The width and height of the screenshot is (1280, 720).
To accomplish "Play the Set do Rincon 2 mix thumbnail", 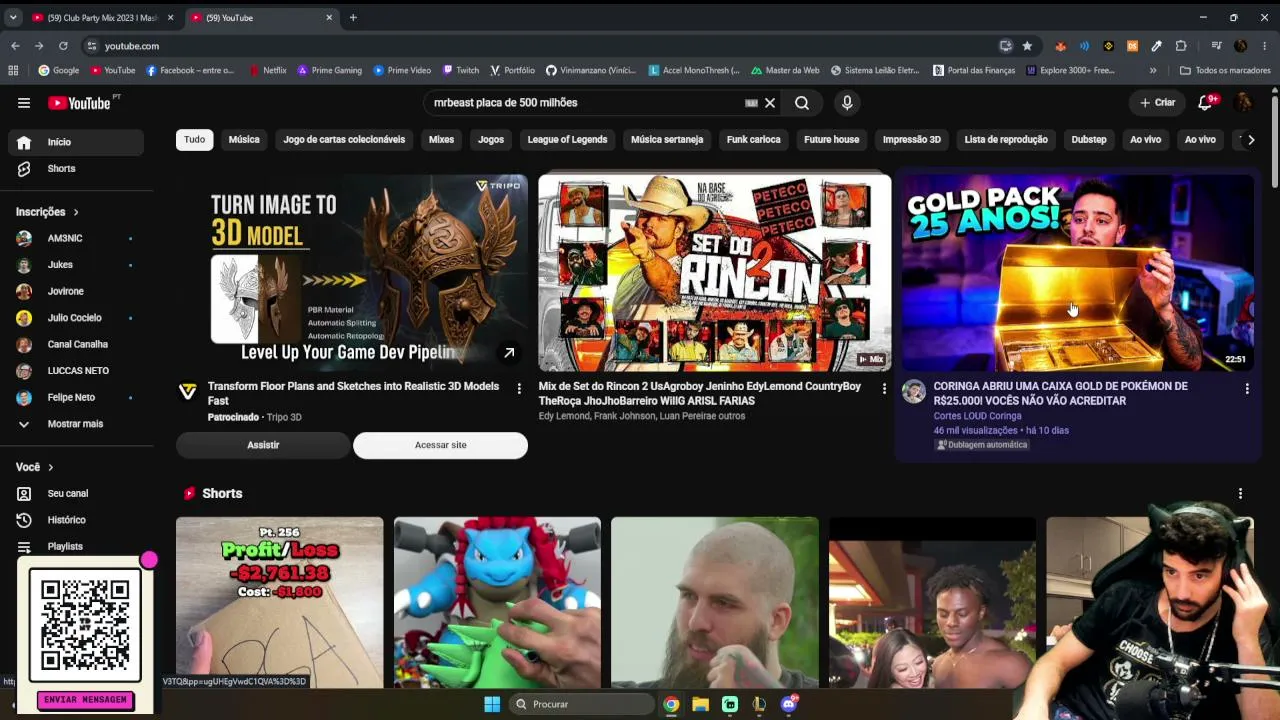I will point(714,273).
